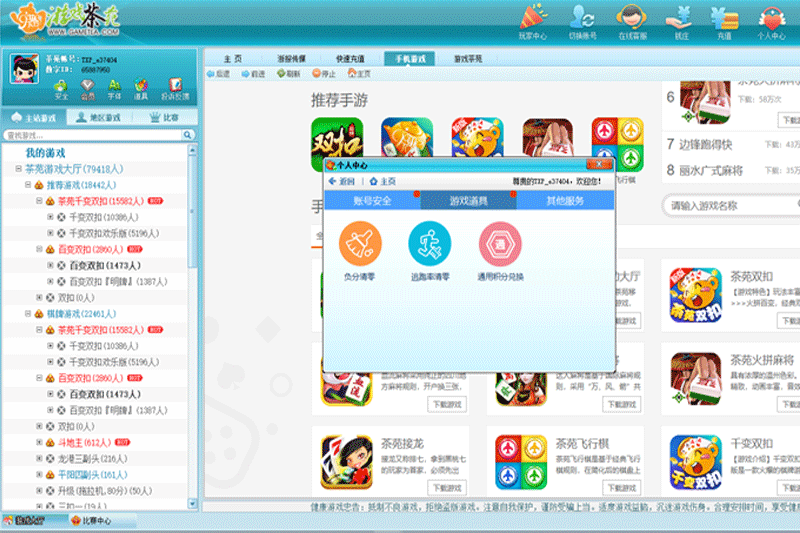Viewport: 800px width, 533px height.
Task: Switch to 其他服务 tab in dialog
Action: [565, 200]
